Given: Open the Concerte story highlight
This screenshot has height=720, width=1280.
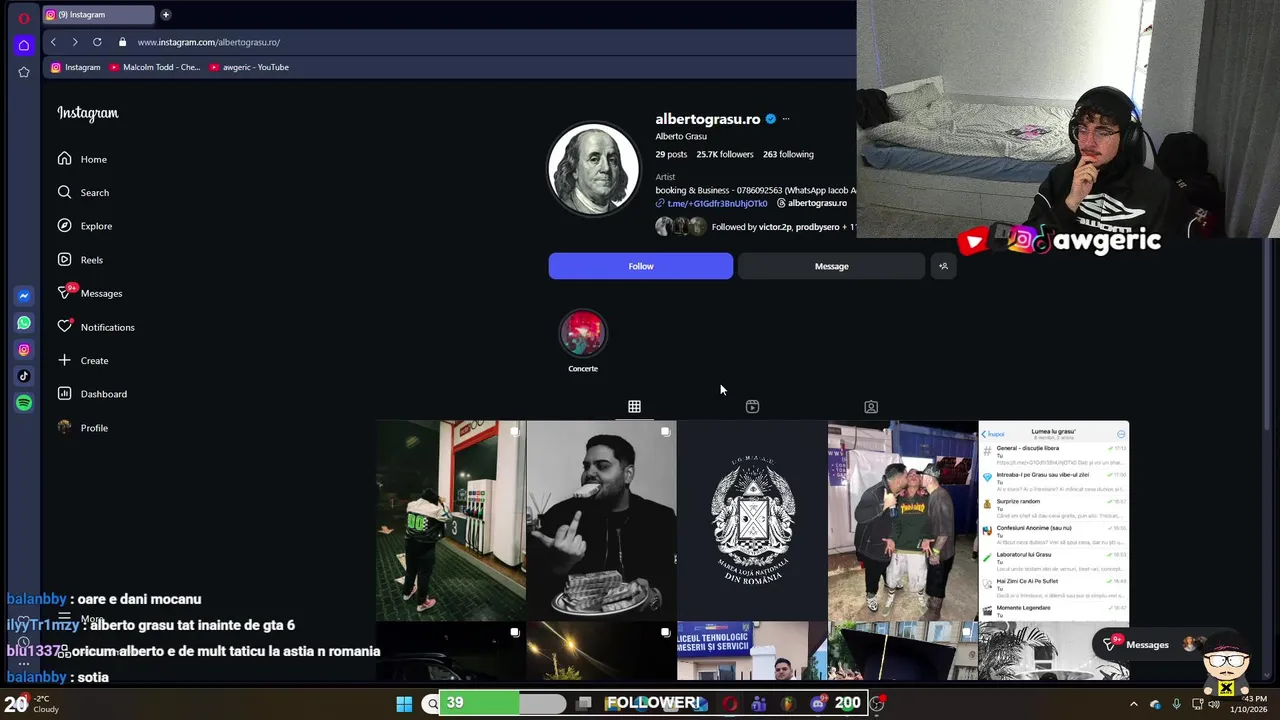Looking at the screenshot, I should click(583, 341).
